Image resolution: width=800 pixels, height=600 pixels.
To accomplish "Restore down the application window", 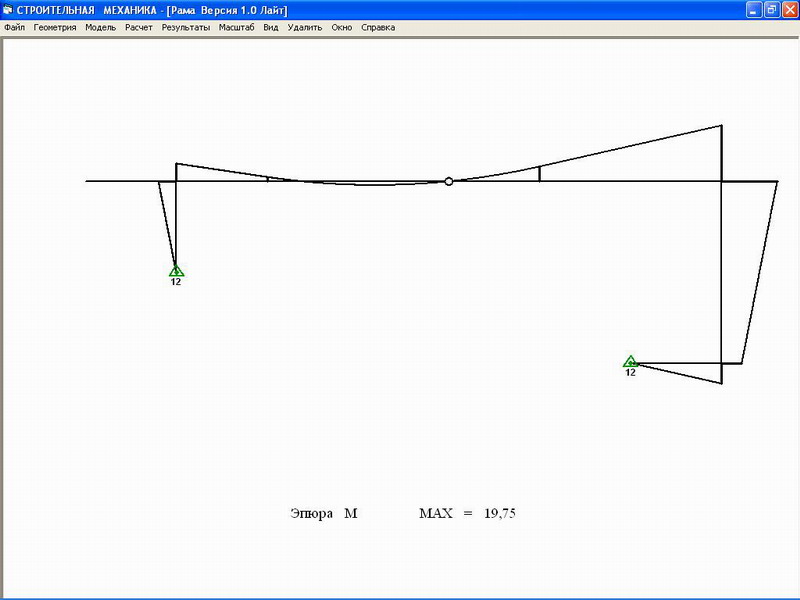I will pos(772,10).
